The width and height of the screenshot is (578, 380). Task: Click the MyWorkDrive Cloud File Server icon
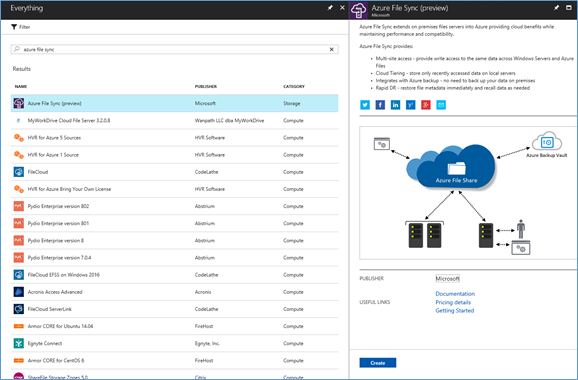(x=19, y=121)
